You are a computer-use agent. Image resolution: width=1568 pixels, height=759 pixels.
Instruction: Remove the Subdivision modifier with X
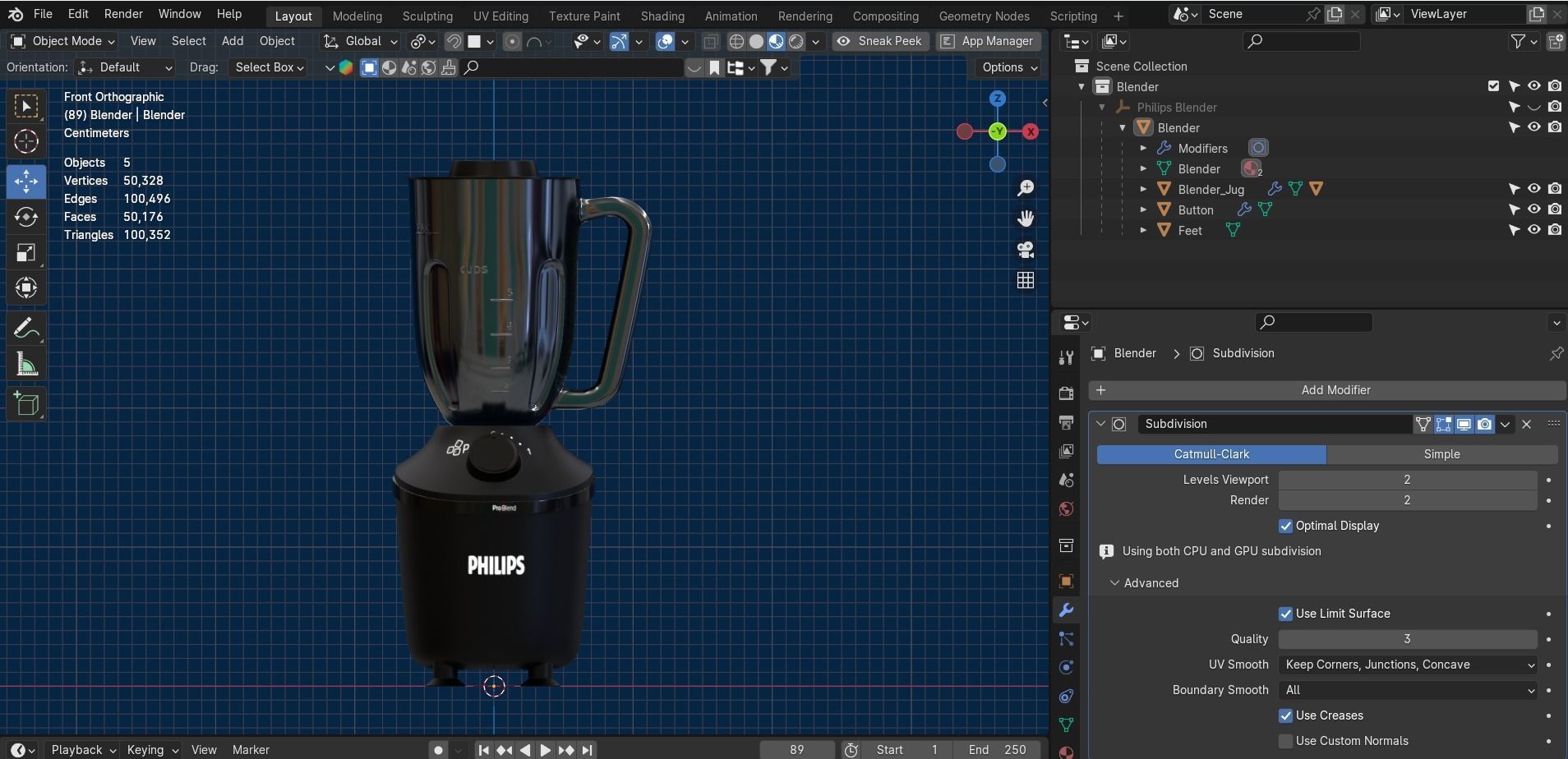coord(1526,424)
